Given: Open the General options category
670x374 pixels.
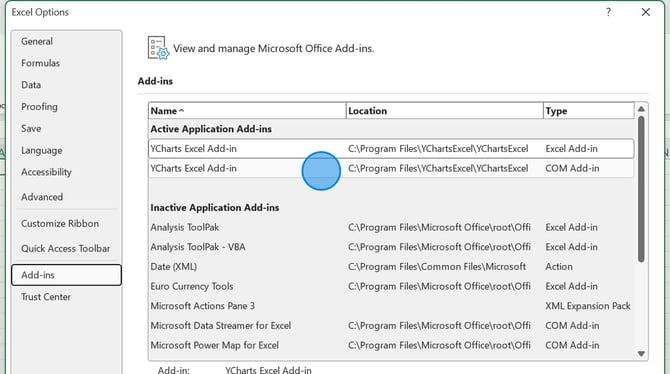Looking at the screenshot, I should [x=66, y=41].
